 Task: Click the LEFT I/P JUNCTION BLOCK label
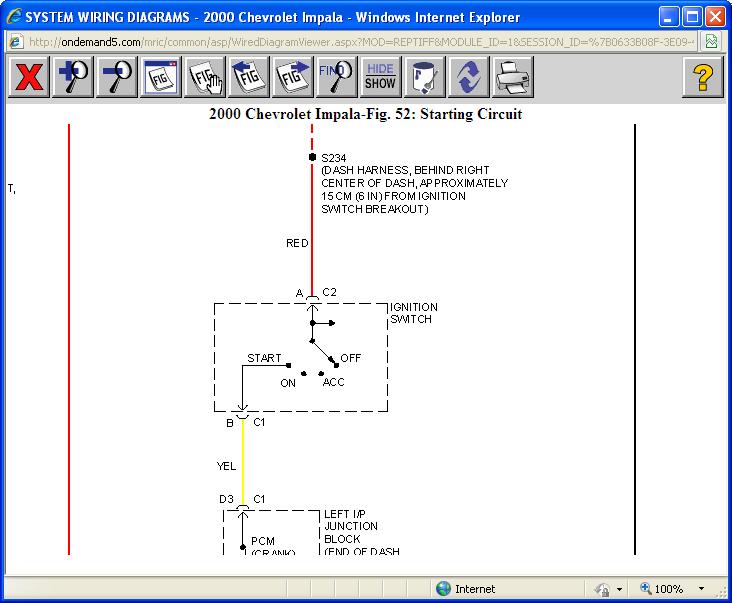pos(351,526)
